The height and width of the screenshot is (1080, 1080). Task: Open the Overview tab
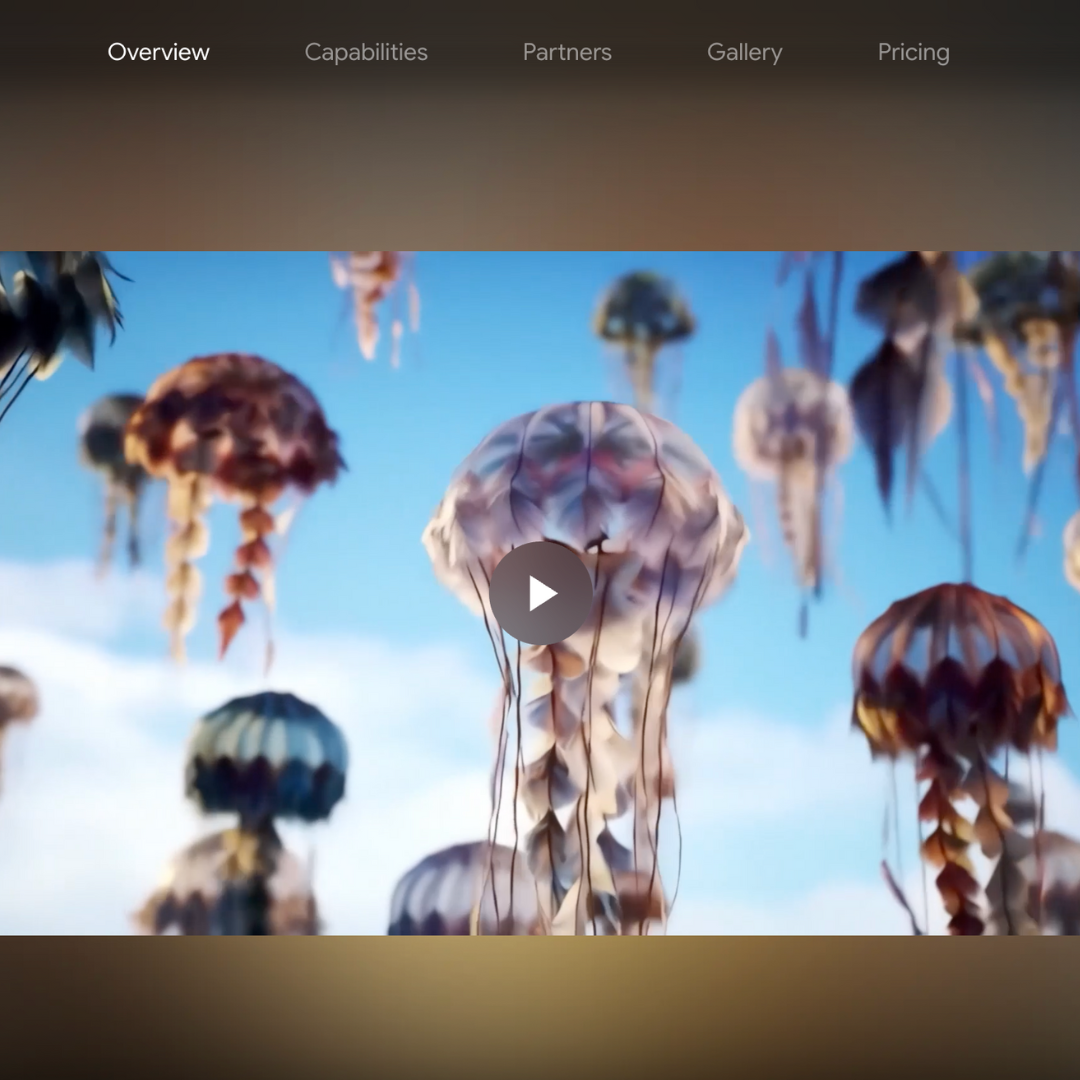pyautogui.click(x=158, y=52)
